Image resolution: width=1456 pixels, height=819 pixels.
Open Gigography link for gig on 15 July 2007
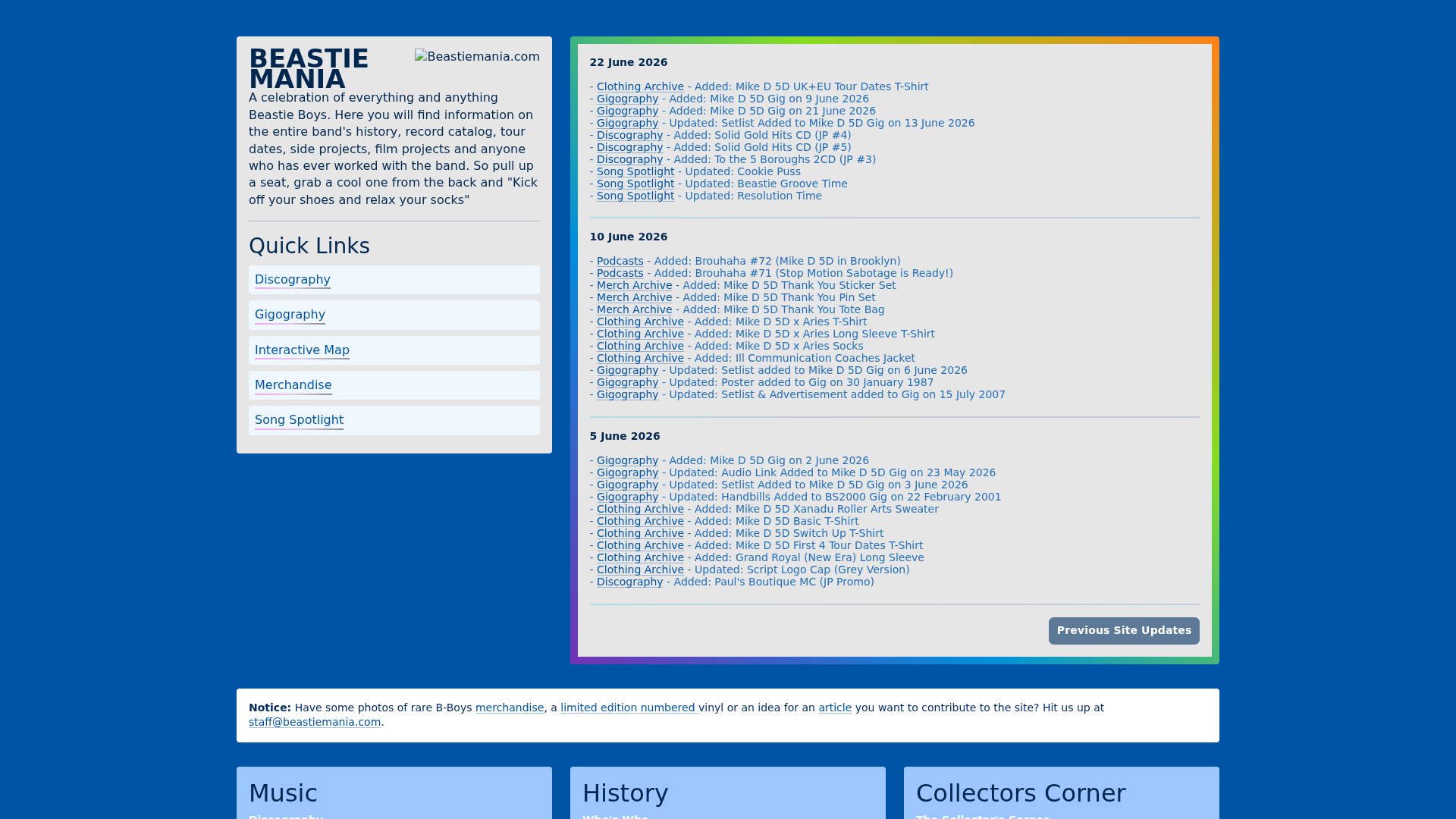[627, 395]
